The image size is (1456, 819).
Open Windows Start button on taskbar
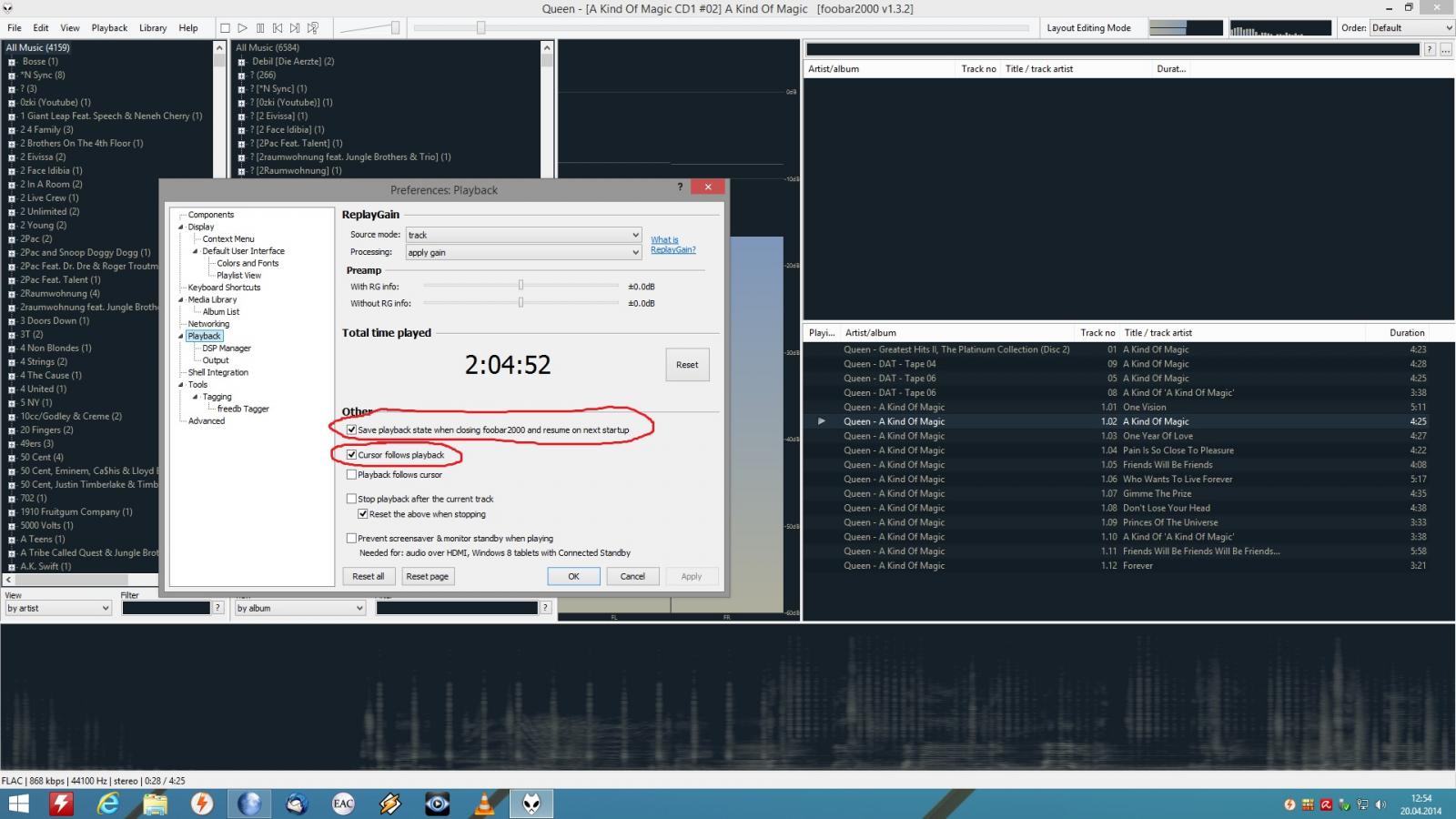pyautogui.click(x=17, y=804)
